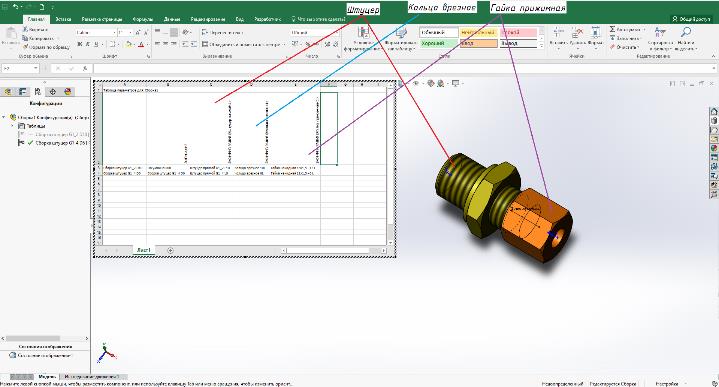Select the Normal (Обычный) cell style
Image resolution: width=719 pixels, height=387 pixels.
[x=438, y=33]
